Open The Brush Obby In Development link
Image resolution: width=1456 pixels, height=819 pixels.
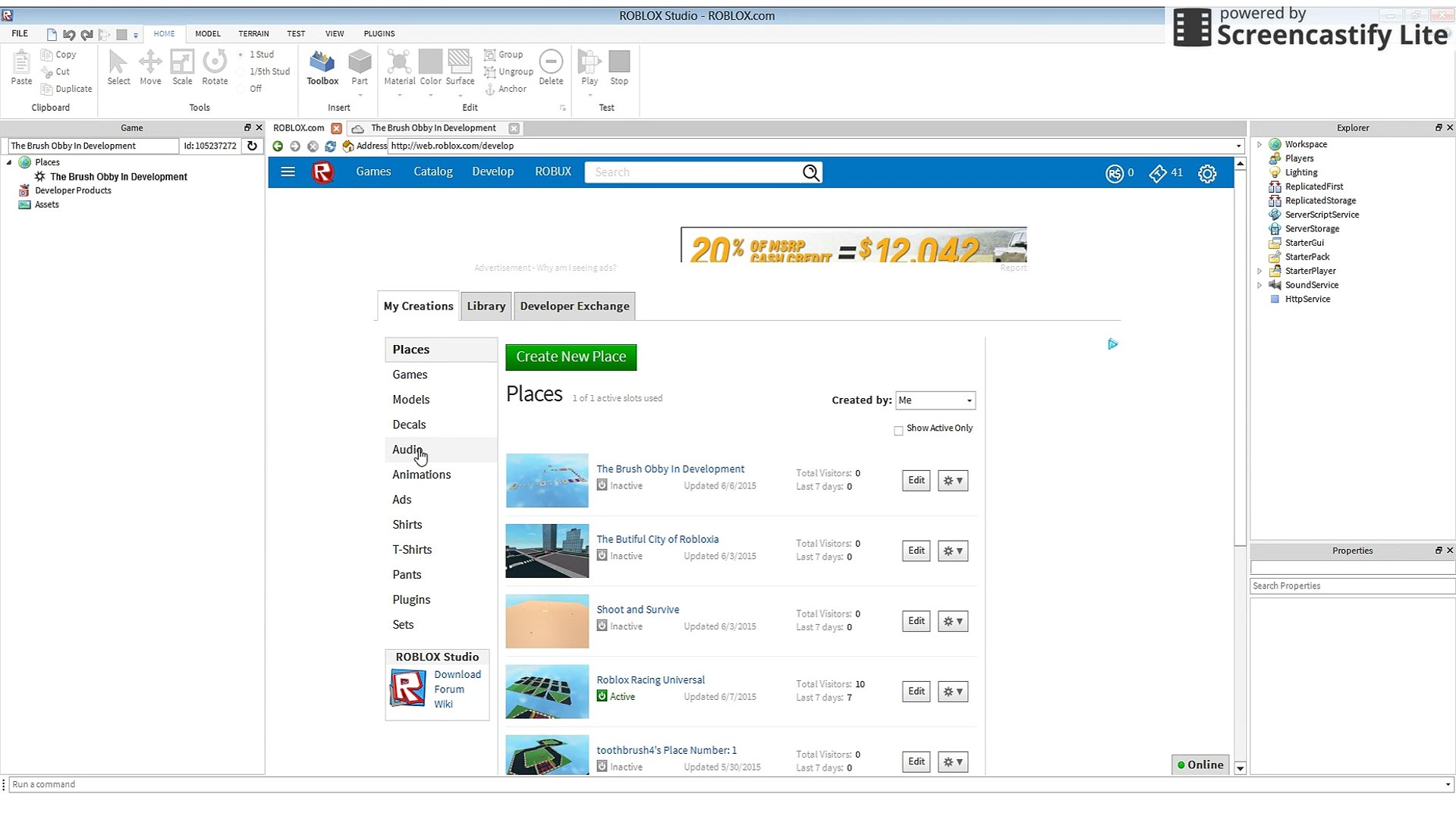[x=670, y=469]
